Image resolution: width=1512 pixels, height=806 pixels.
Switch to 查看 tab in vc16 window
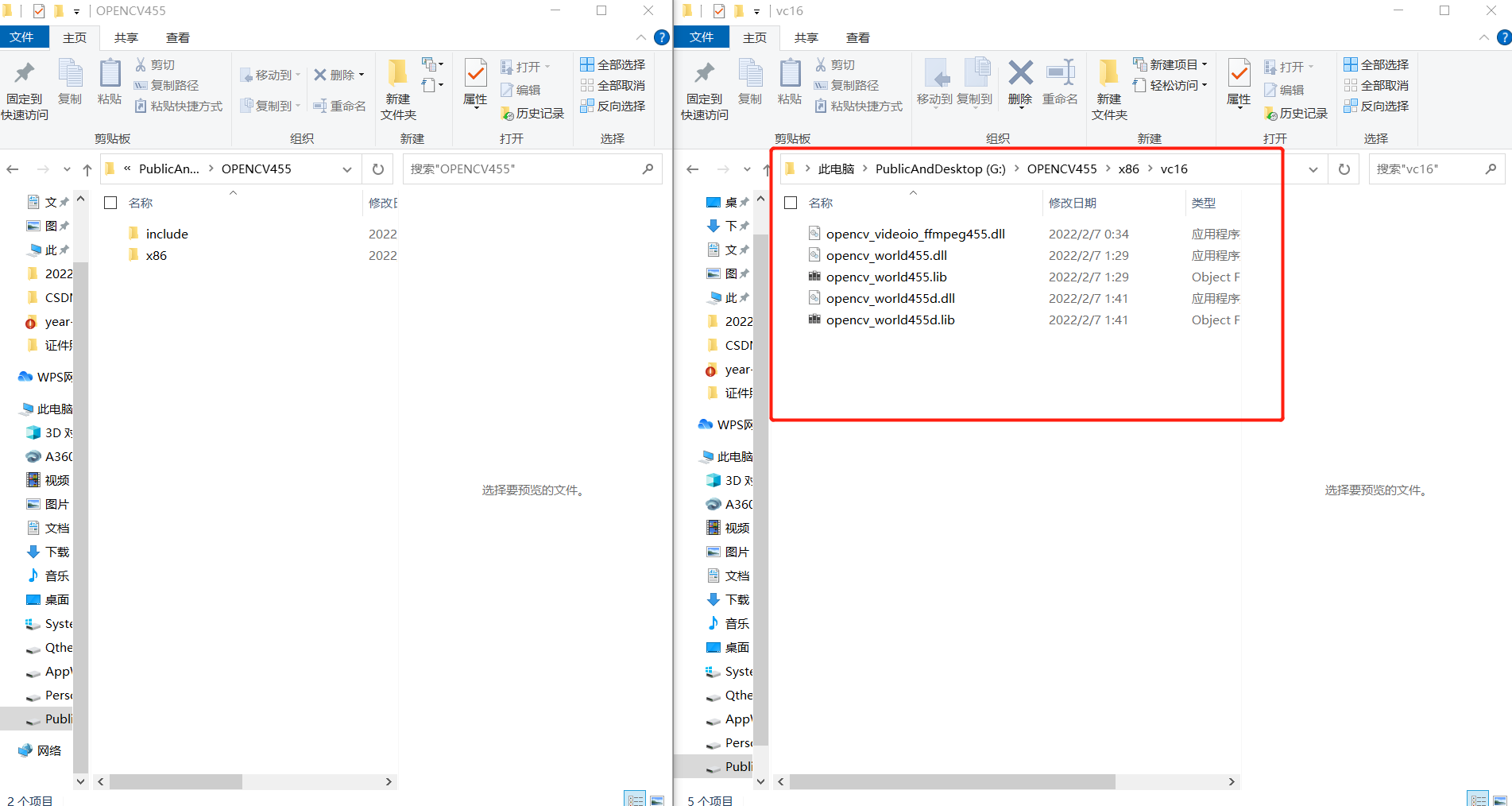(x=857, y=37)
